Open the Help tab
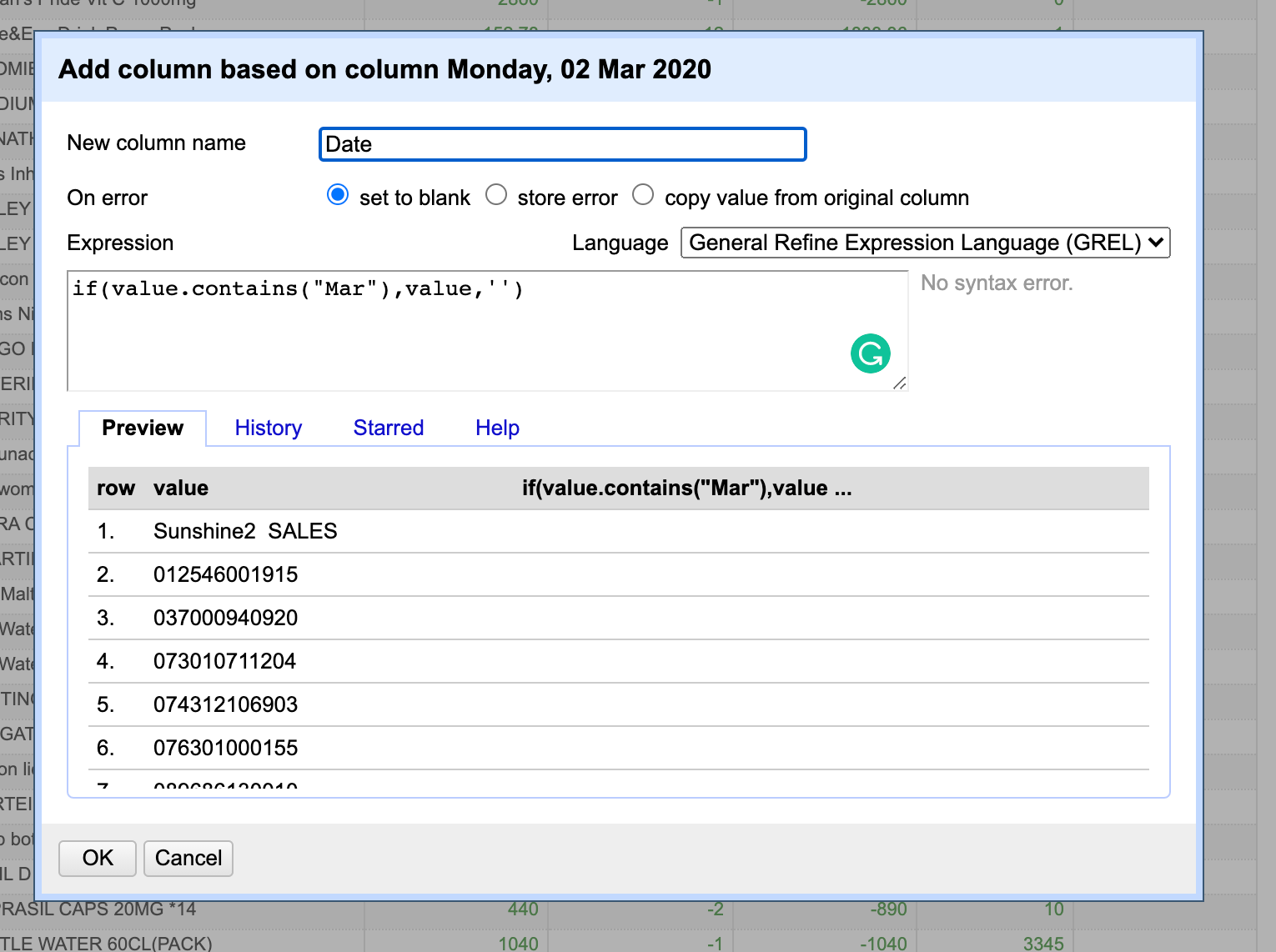The width and height of the screenshot is (1276, 952). (497, 428)
